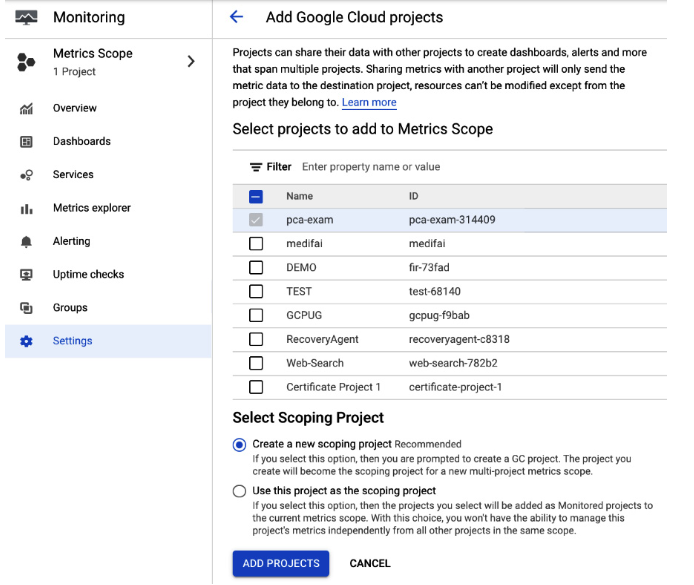The width and height of the screenshot is (694, 585).
Task: Click the Overview chart icon
Action: click(26, 108)
